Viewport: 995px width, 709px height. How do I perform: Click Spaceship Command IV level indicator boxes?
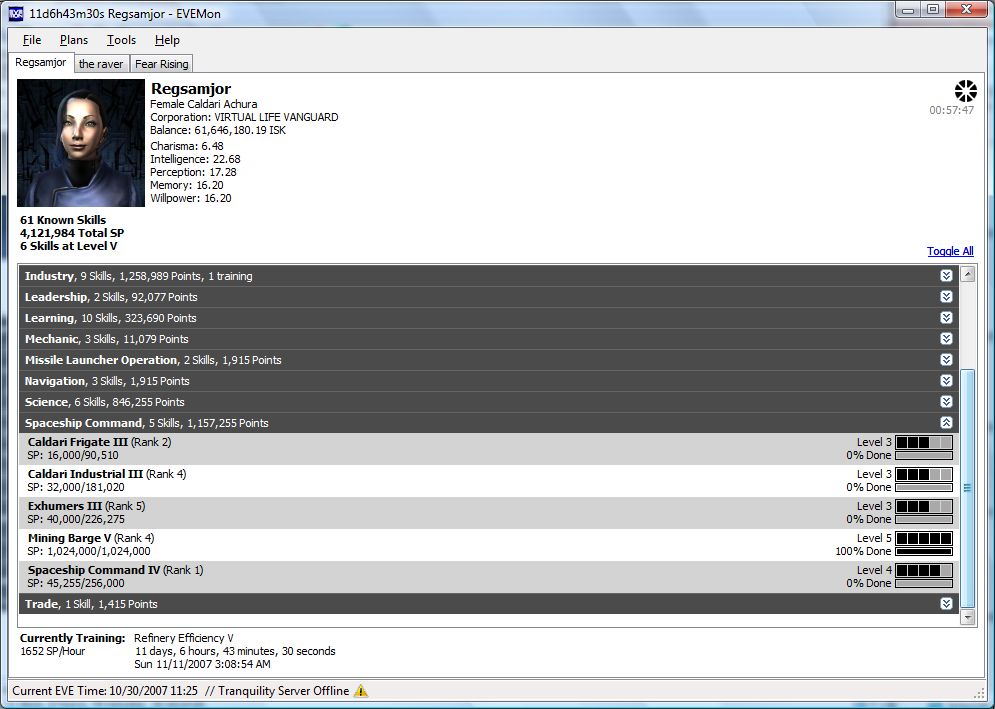point(923,570)
